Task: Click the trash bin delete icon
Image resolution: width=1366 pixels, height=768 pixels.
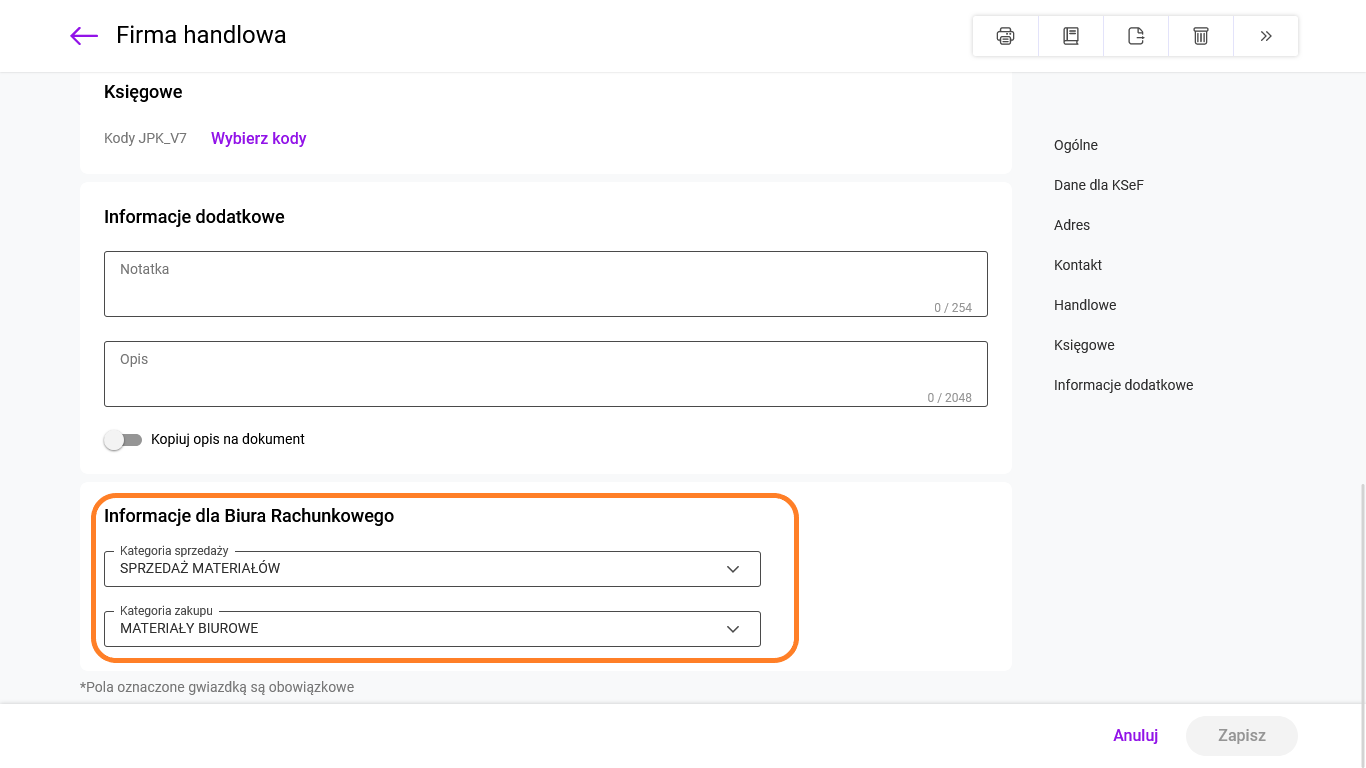Action: 1201,36
